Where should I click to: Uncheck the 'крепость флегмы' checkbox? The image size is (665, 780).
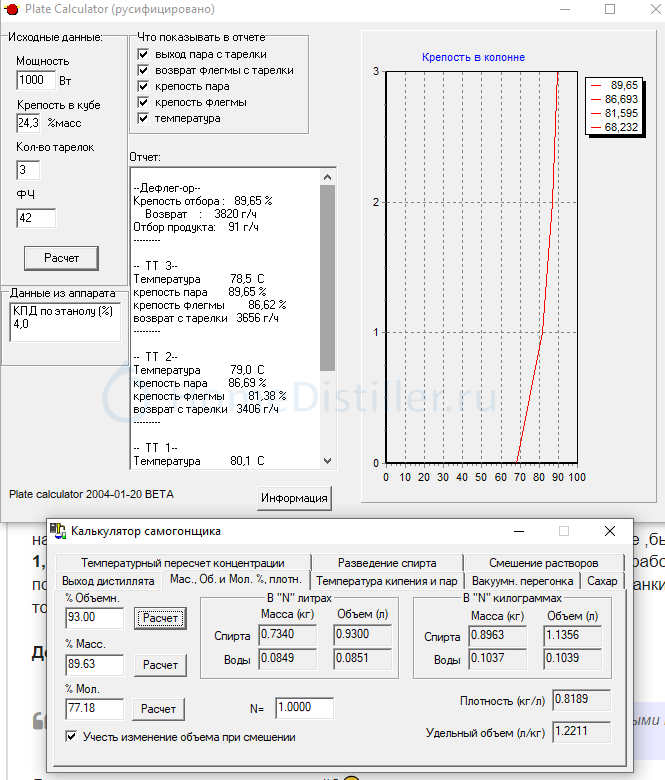tap(143, 102)
